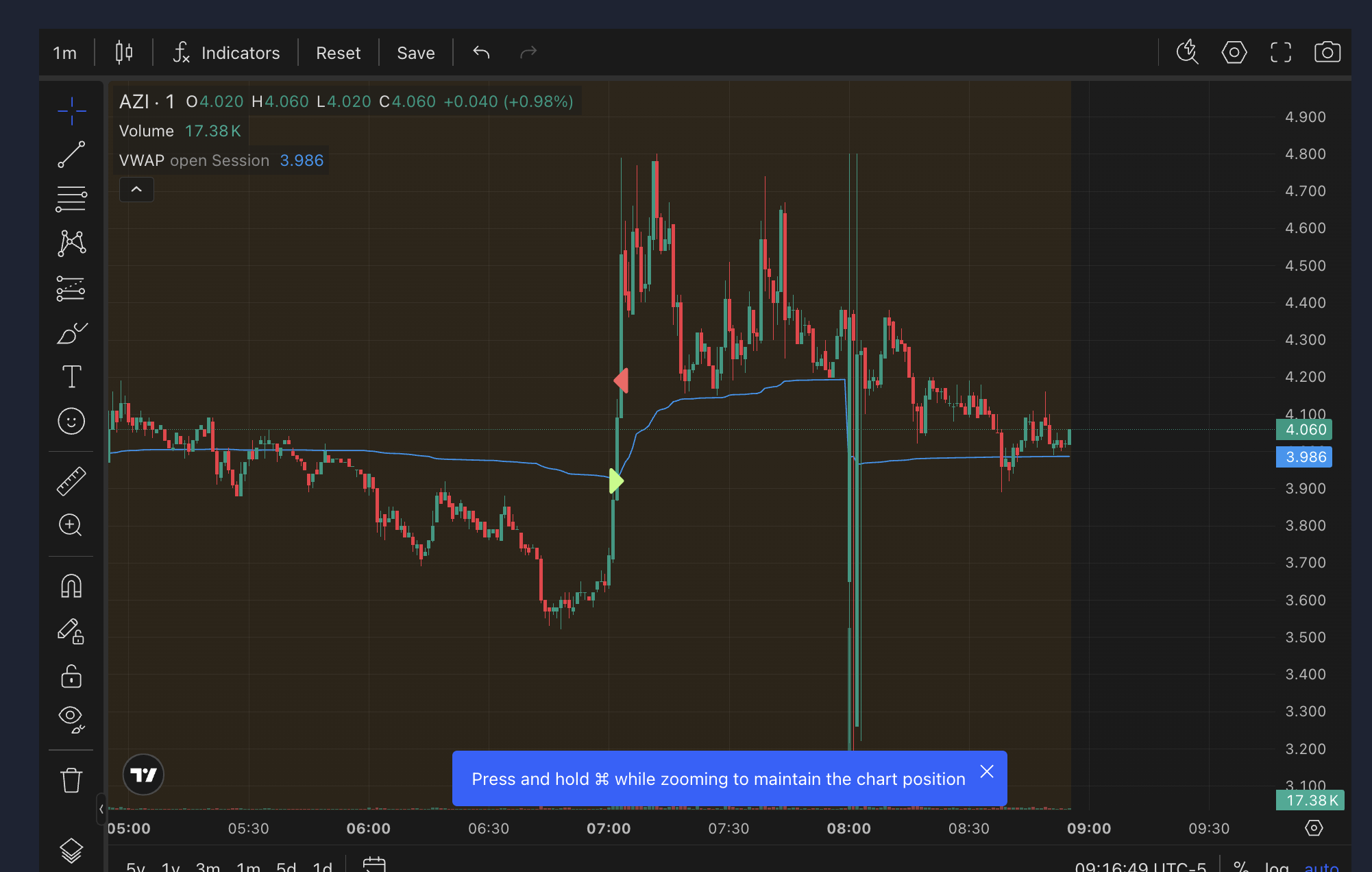Viewport: 1372px width, 872px height.
Task: Pick the ruler measure tool
Action: pos(71,481)
